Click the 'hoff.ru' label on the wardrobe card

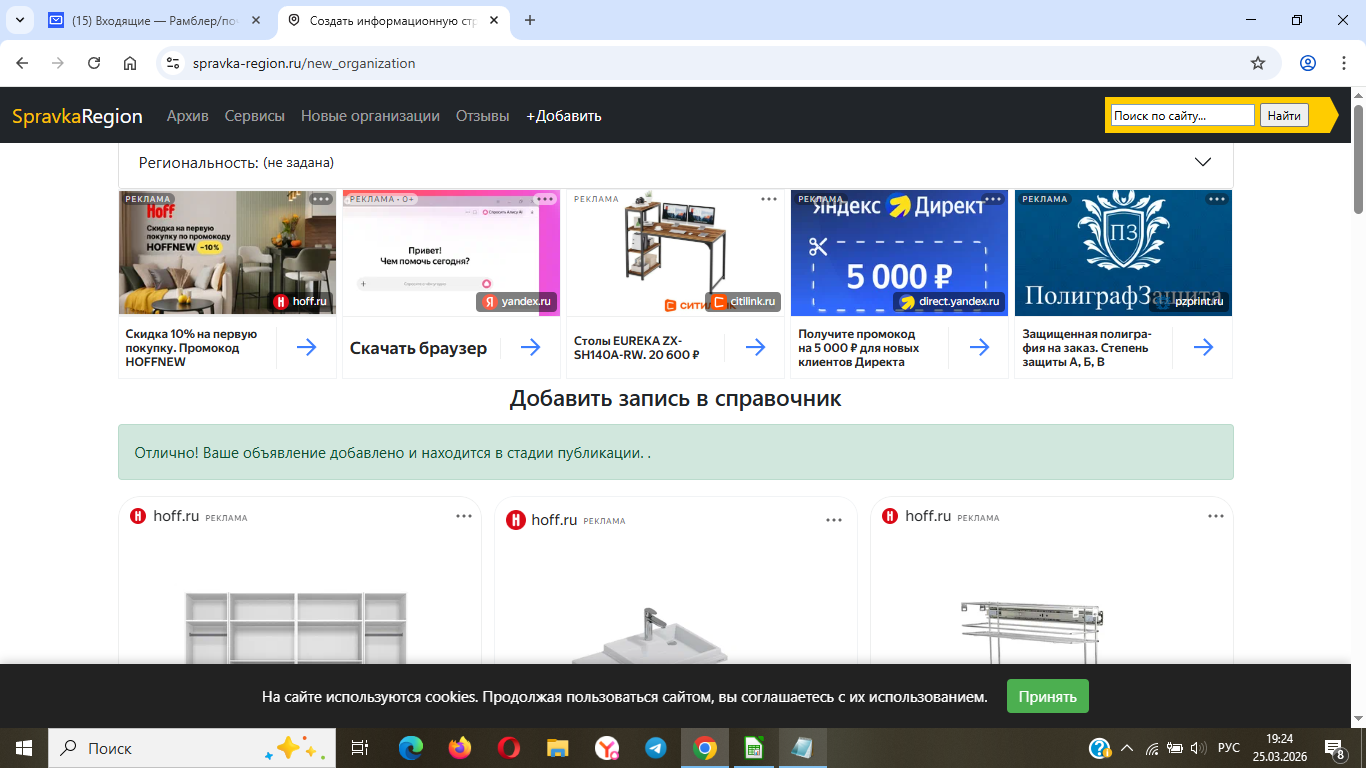176,516
